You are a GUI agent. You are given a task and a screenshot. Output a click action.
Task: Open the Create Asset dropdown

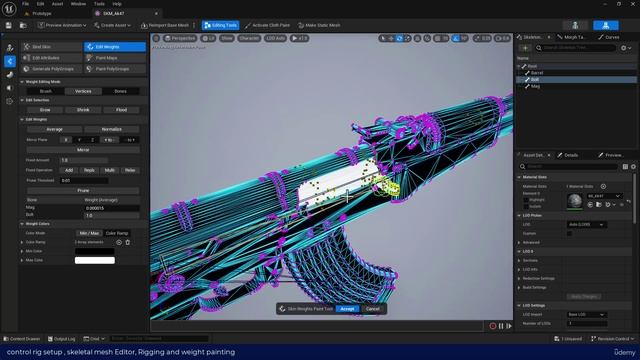click(x=112, y=25)
